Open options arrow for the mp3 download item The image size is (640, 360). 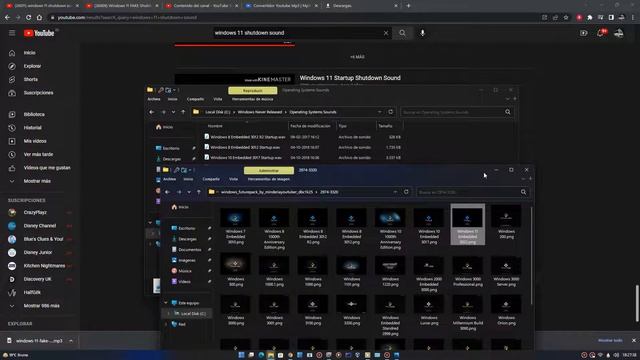[71, 341]
